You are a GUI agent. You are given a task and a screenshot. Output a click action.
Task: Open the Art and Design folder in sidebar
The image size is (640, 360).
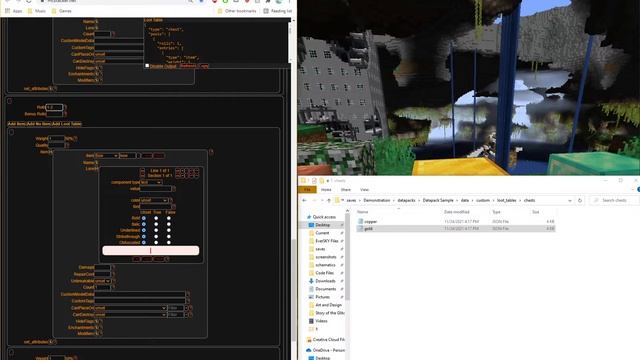click(326, 305)
